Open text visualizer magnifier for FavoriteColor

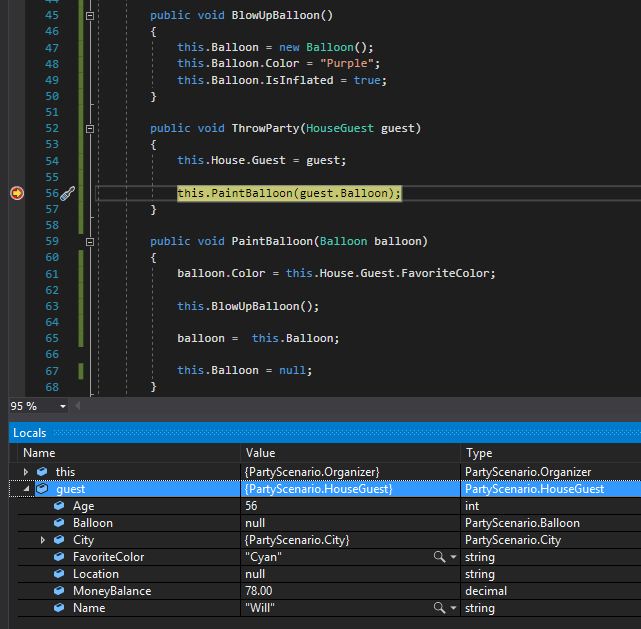pyautogui.click(x=439, y=557)
